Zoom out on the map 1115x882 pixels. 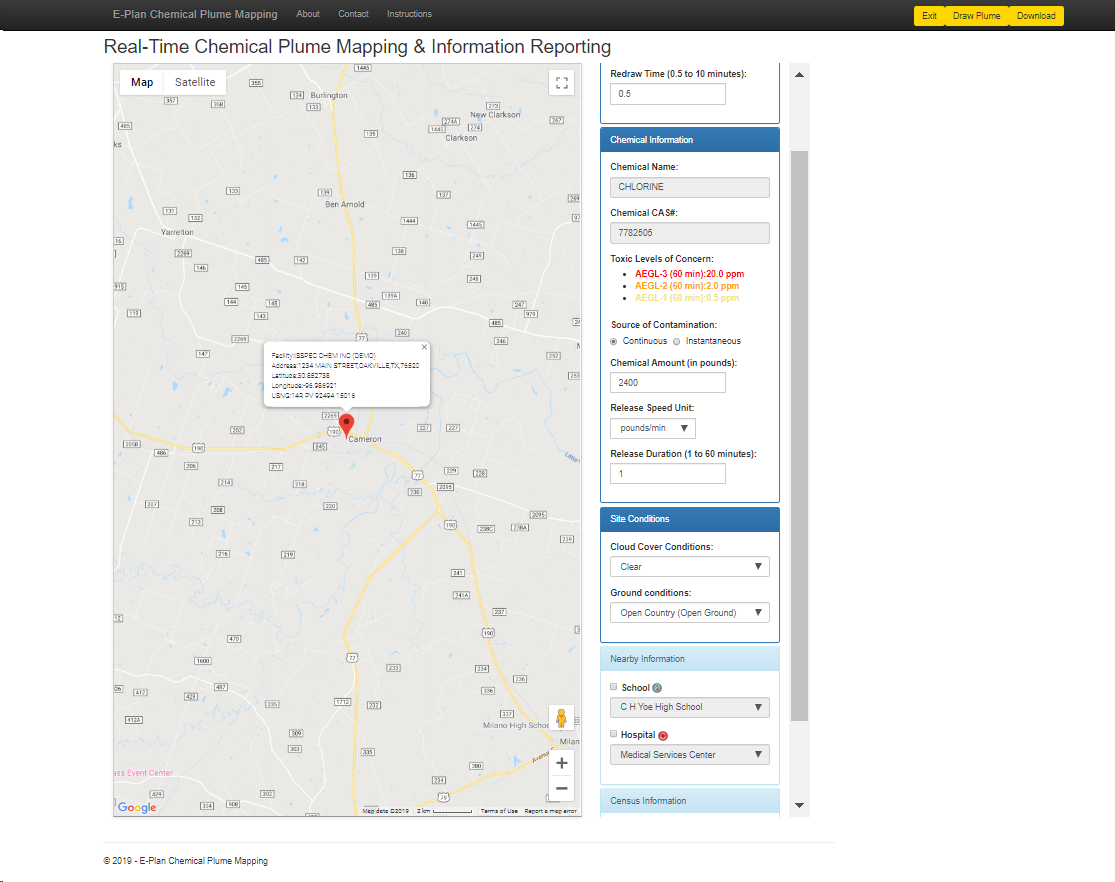pos(561,789)
